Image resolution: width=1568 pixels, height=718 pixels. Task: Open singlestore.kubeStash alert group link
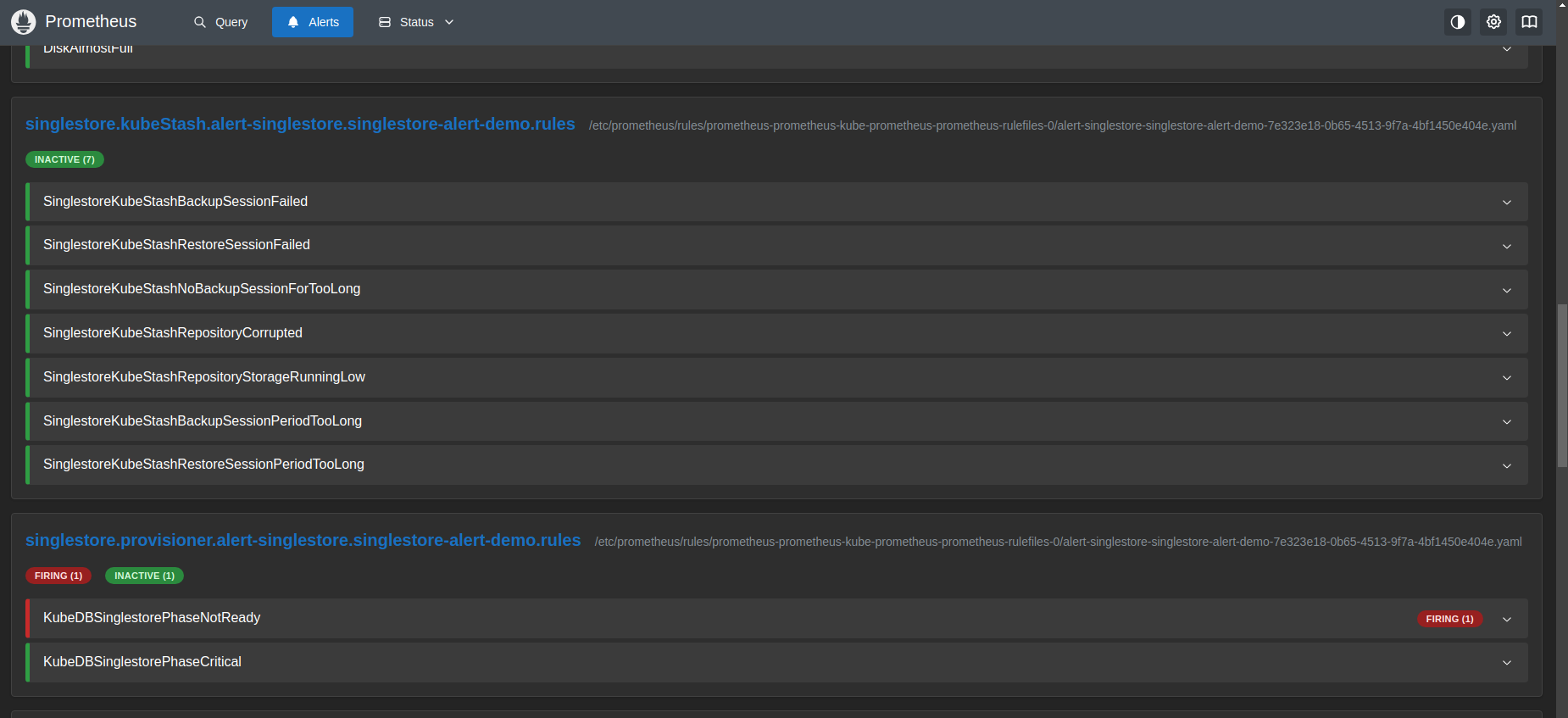pos(300,124)
